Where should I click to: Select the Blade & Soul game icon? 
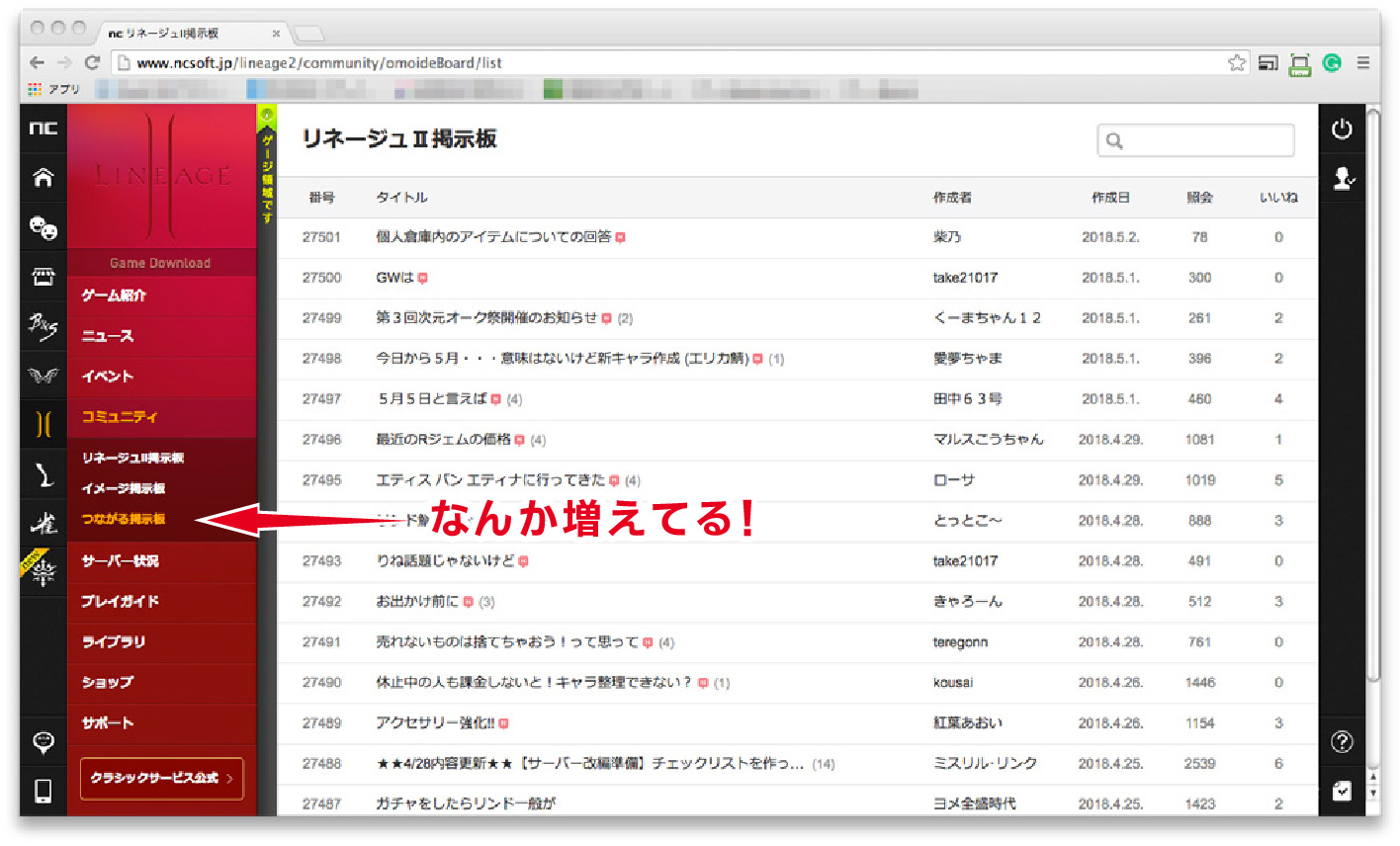[x=43, y=326]
